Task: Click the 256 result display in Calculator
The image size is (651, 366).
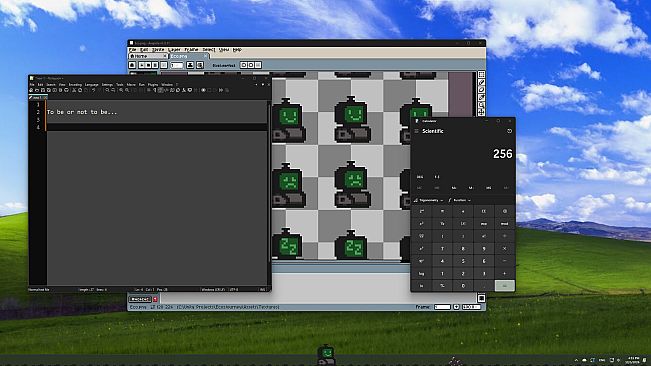Action: pyautogui.click(x=503, y=154)
